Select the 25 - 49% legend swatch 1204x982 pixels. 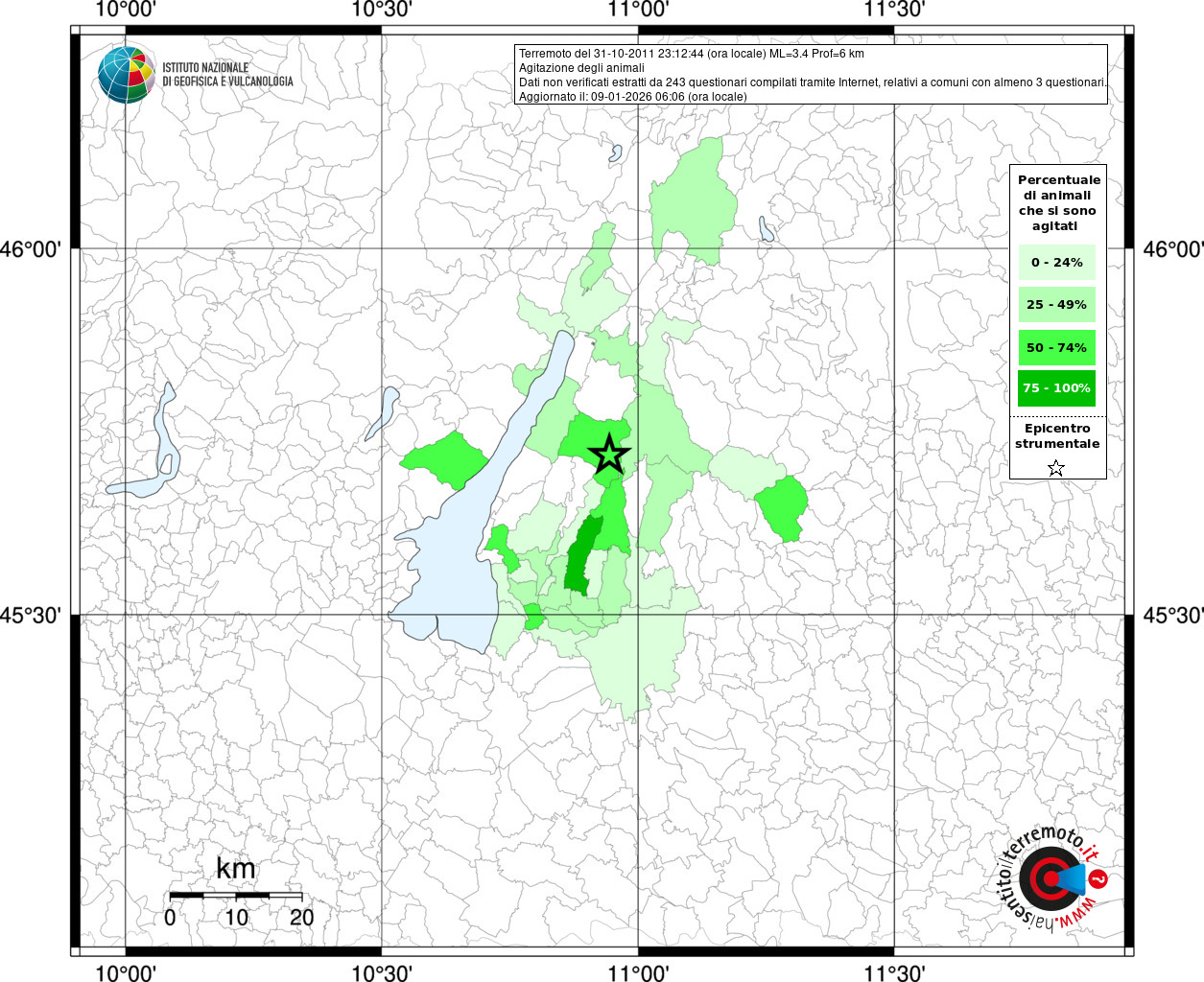click(x=1056, y=305)
